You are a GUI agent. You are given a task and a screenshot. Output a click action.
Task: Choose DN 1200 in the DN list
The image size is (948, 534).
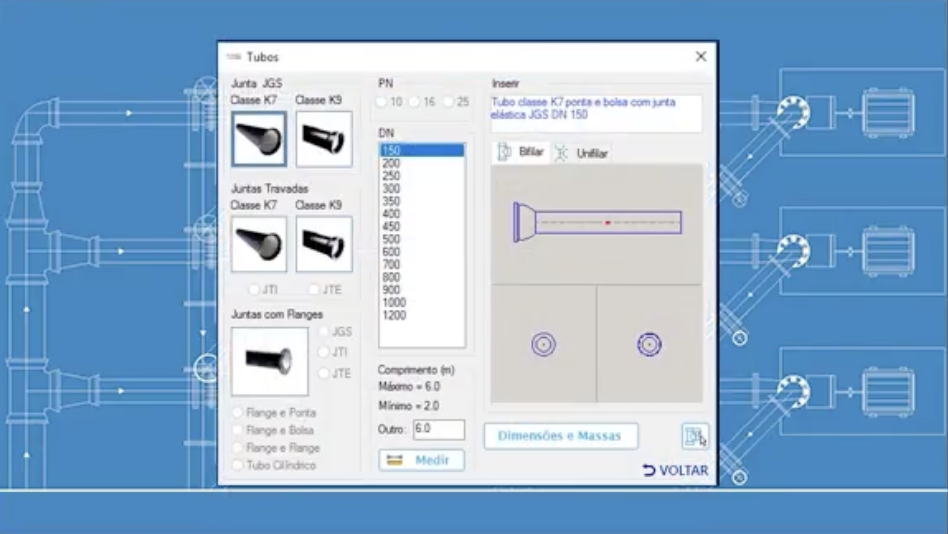pos(394,315)
